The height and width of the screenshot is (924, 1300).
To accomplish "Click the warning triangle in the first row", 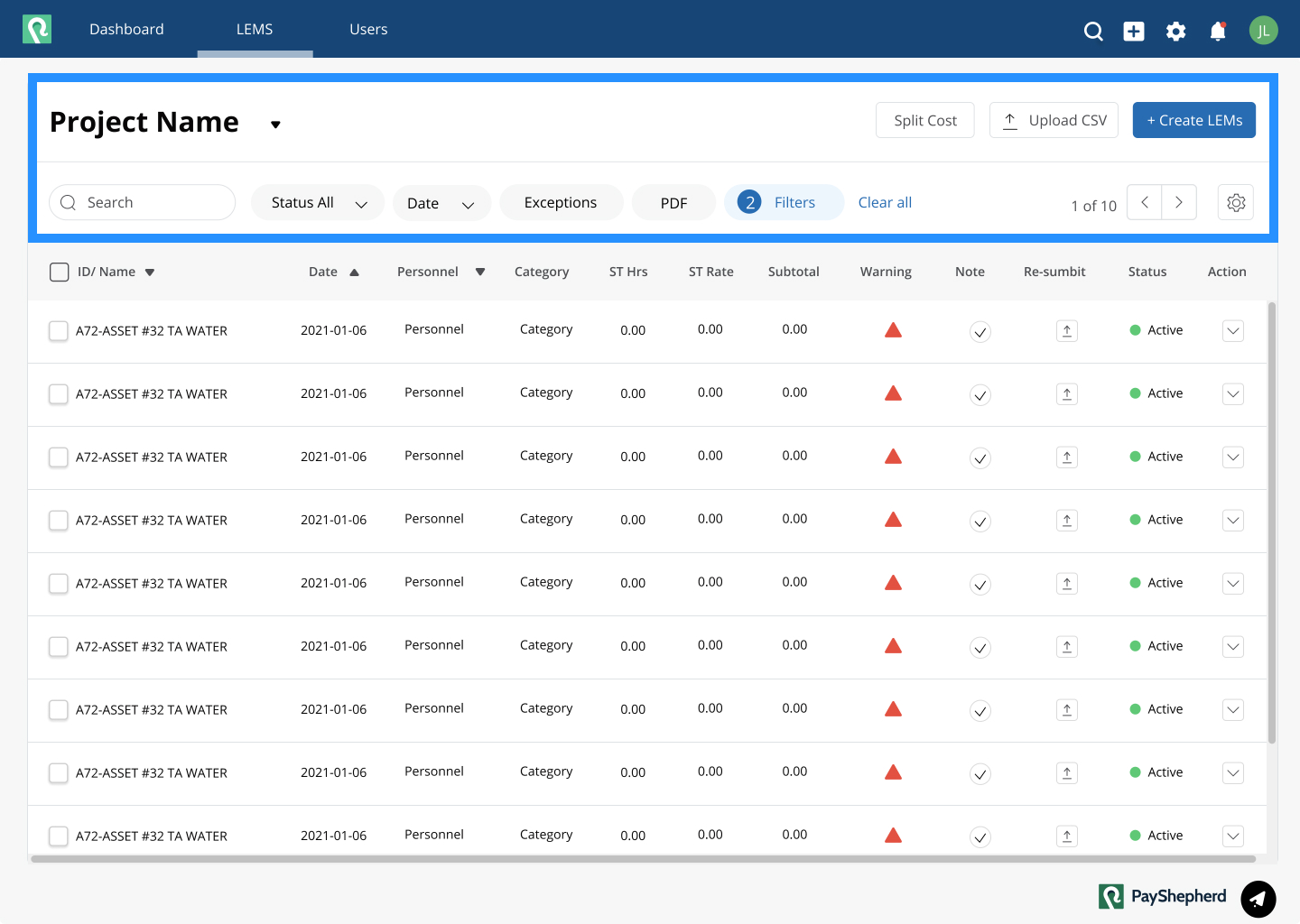I will pyautogui.click(x=894, y=330).
